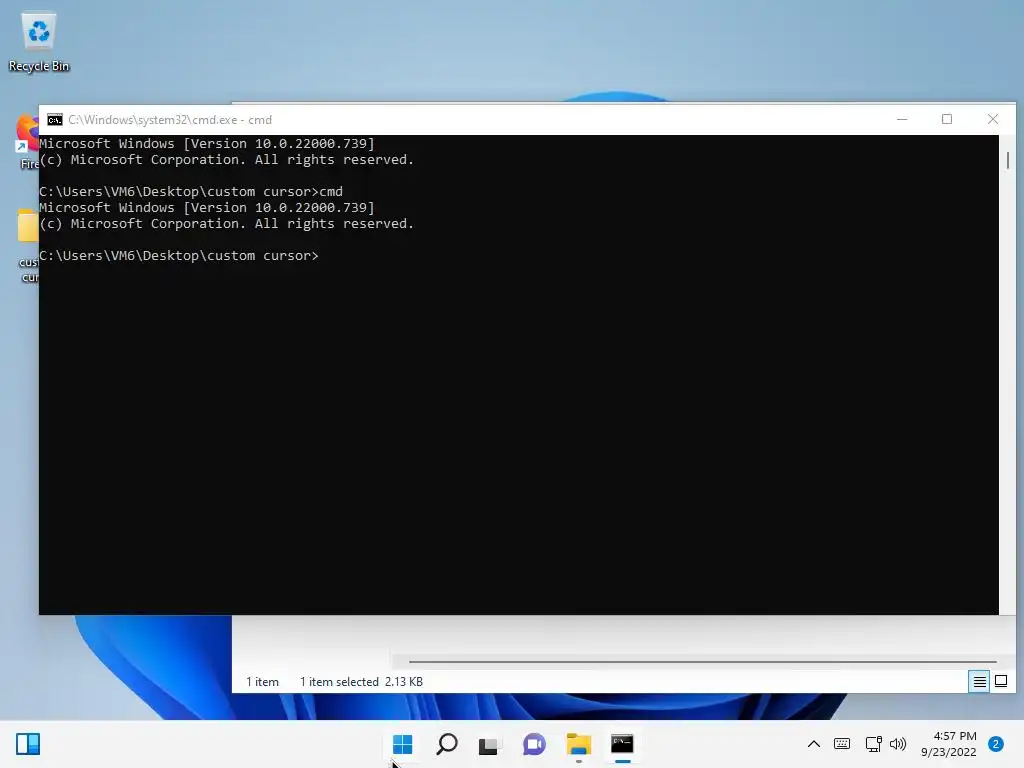Close the cmd.exe window

pyautogui.click(x=993, y=120)
